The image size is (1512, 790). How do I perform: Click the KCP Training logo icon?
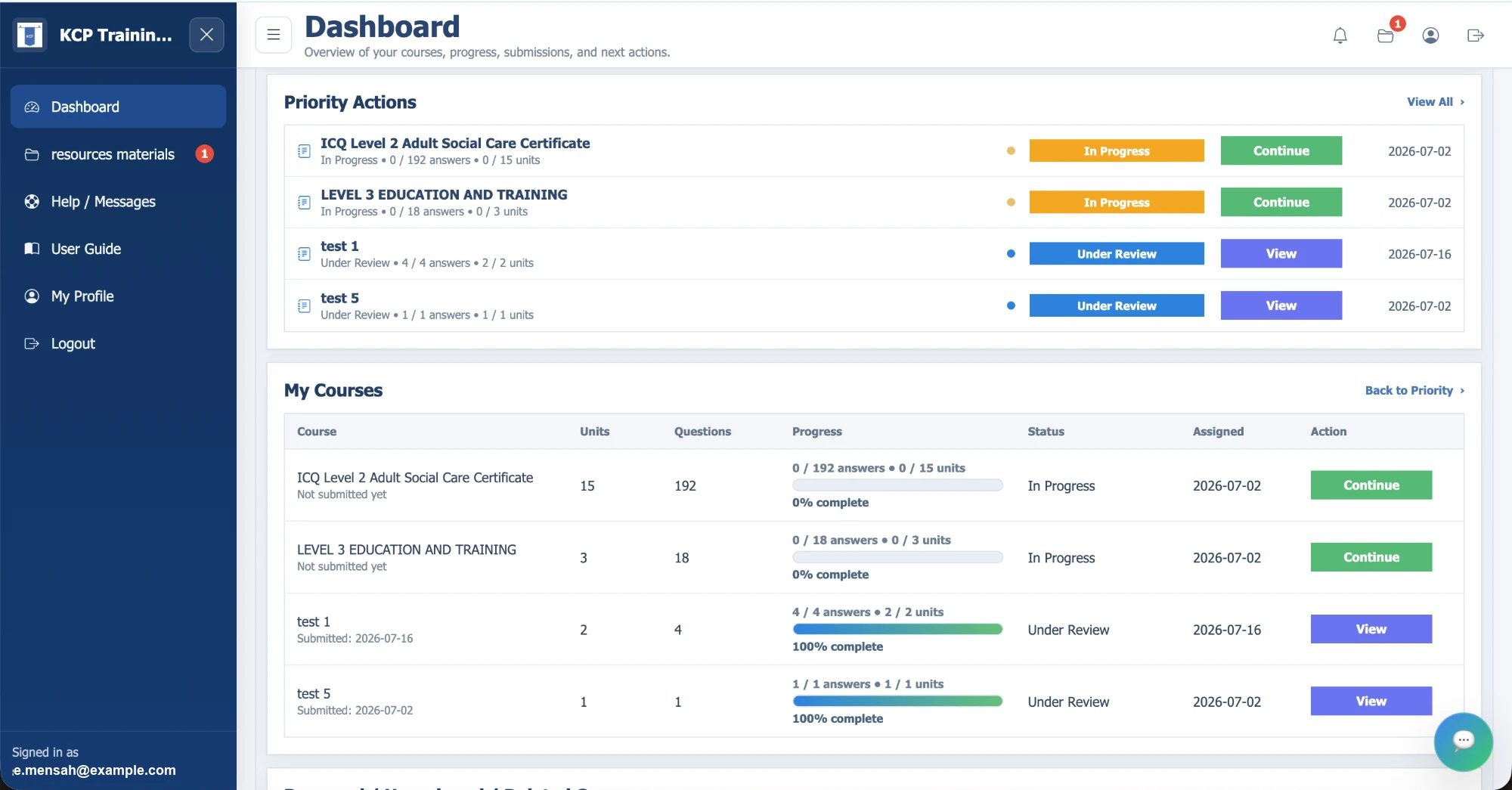(x=29, y=35)
